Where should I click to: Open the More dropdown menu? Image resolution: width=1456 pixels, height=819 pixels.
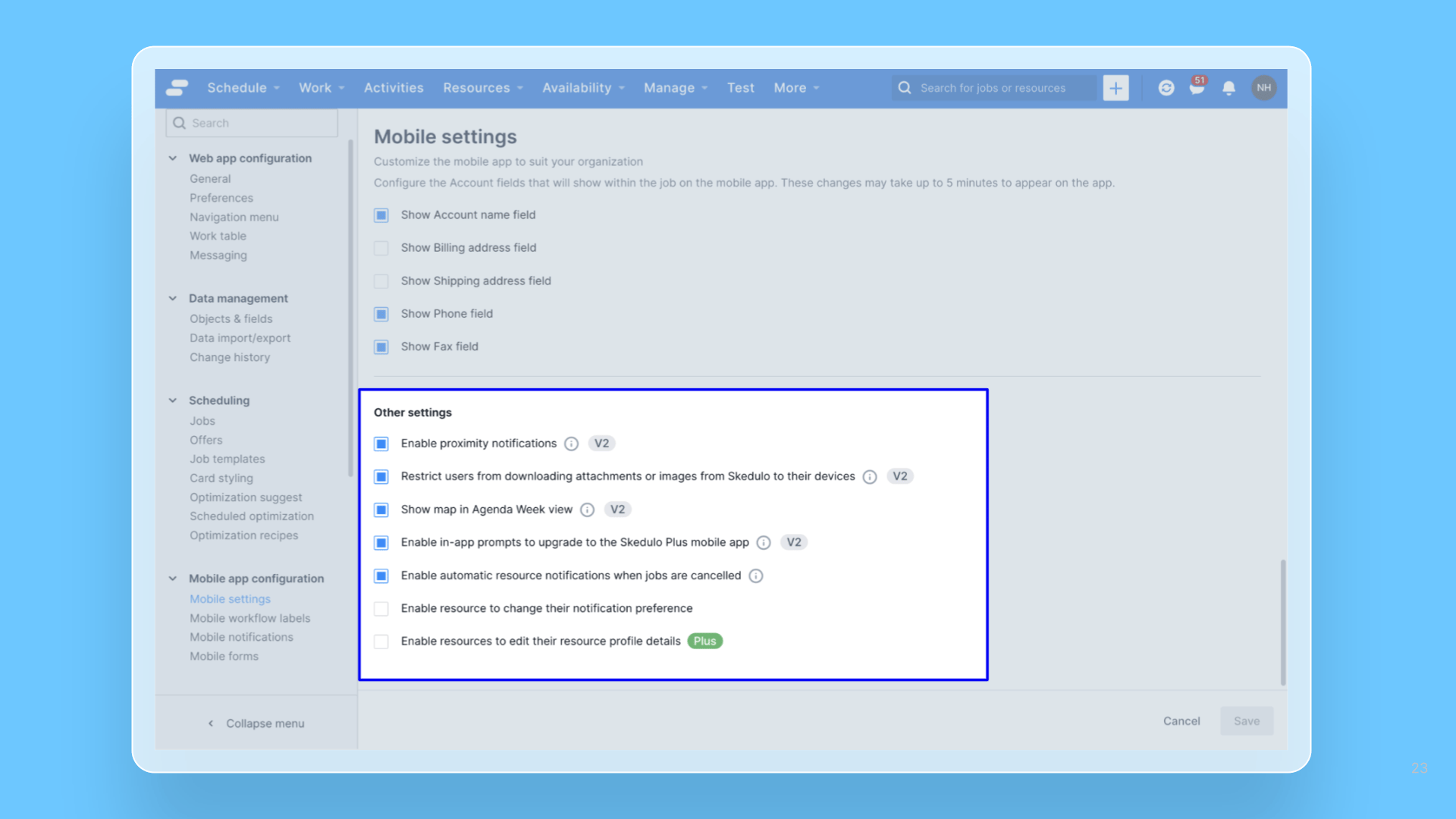pos(796,88)
